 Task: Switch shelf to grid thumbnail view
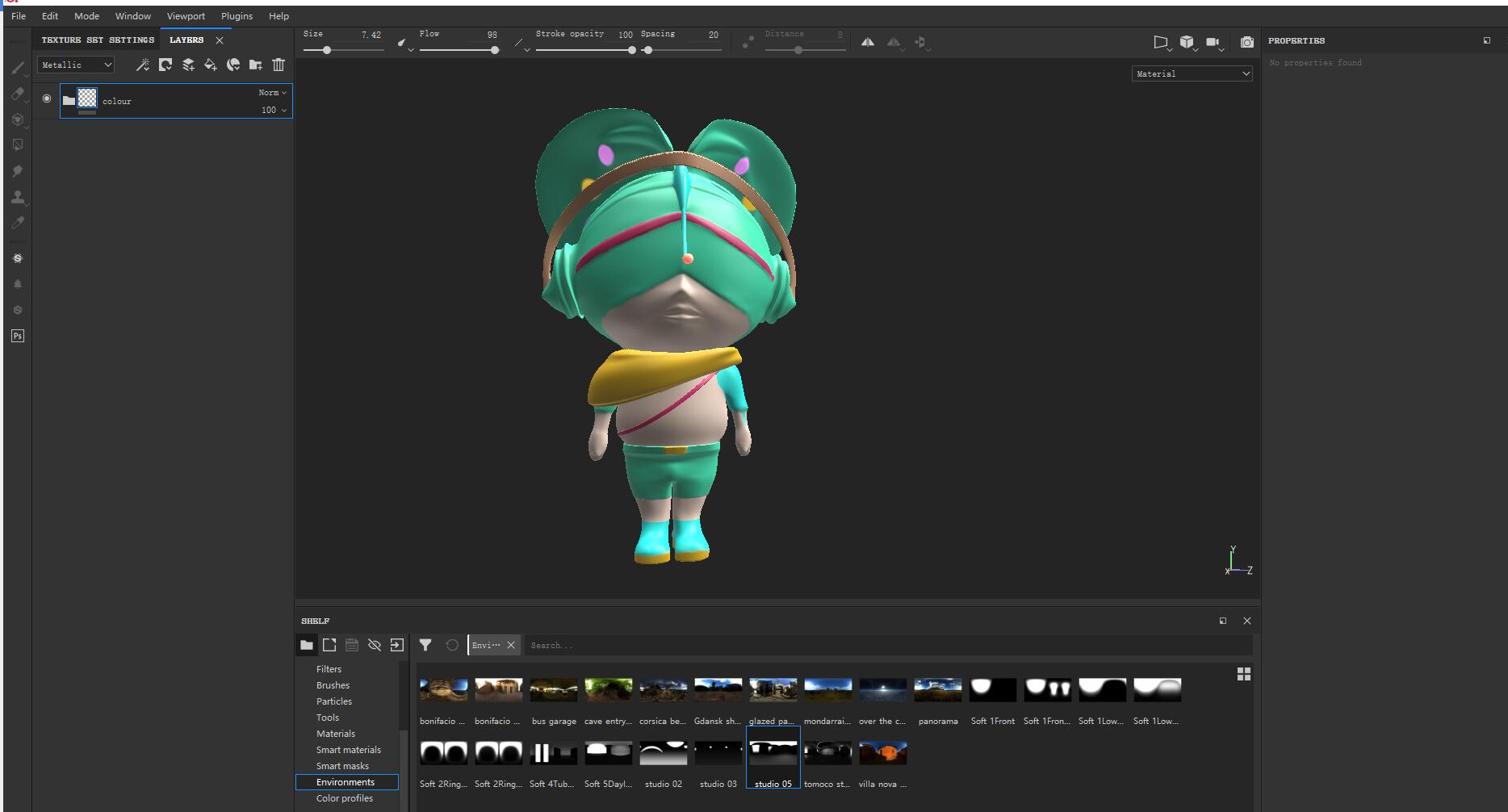[1244, 674]
